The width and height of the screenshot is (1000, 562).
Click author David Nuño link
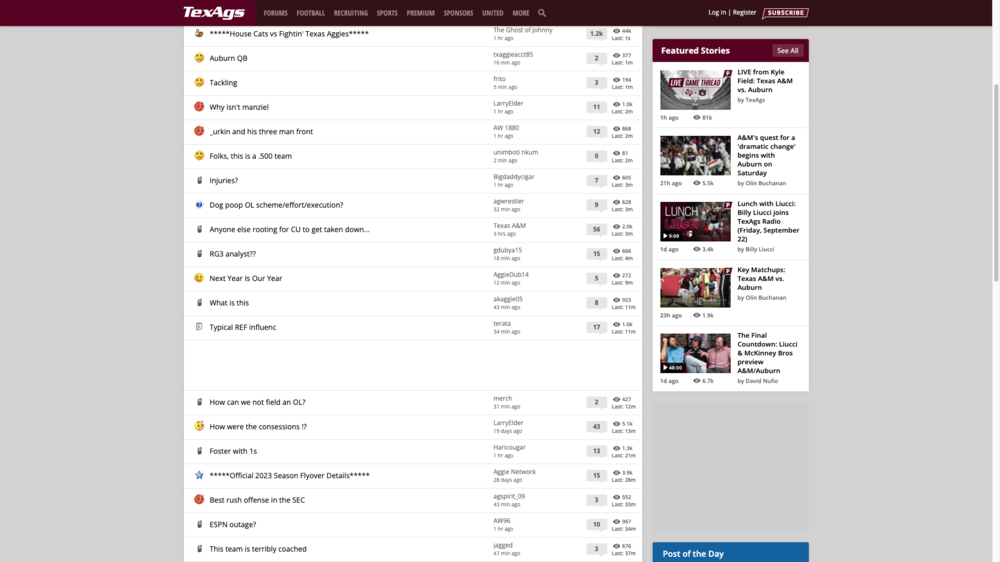[761, 381]
